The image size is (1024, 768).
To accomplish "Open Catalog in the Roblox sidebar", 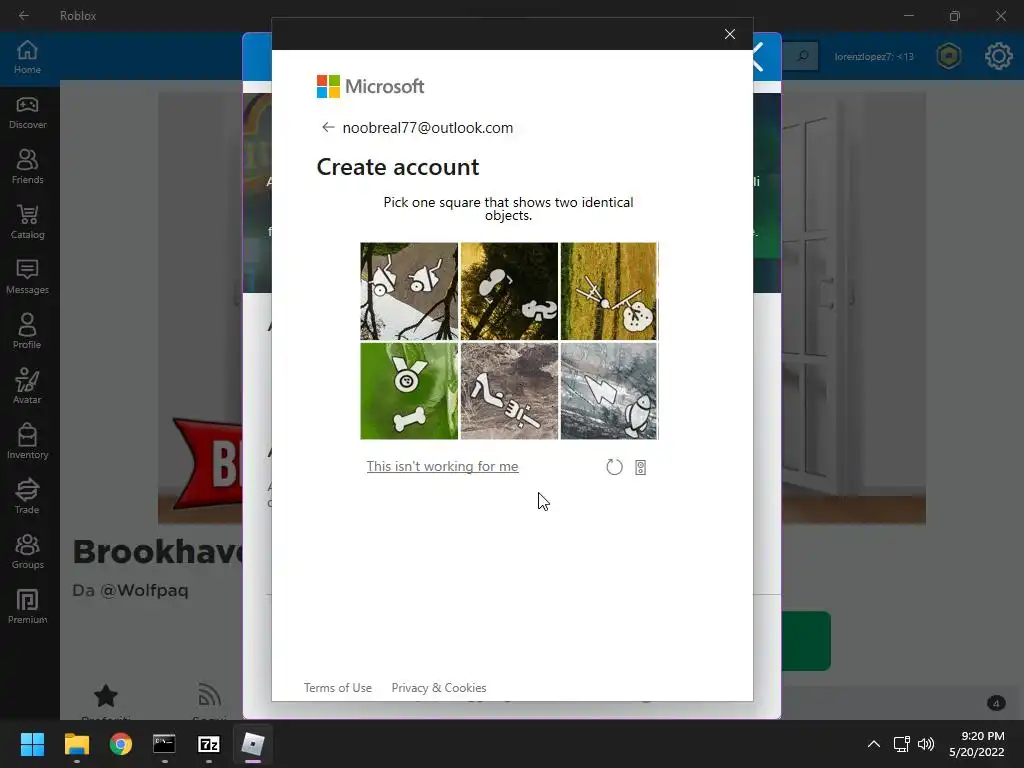I will [x=27, y=222].
